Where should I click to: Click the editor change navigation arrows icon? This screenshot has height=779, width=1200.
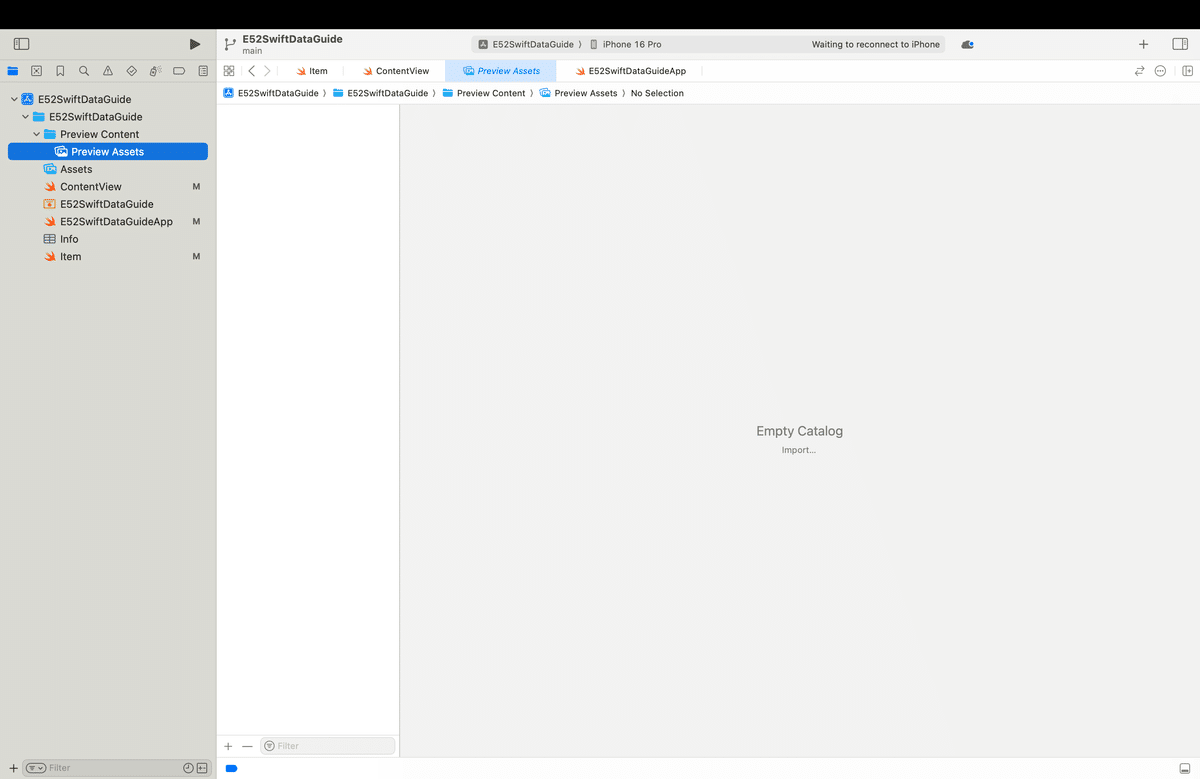(x=1139, y=71)
